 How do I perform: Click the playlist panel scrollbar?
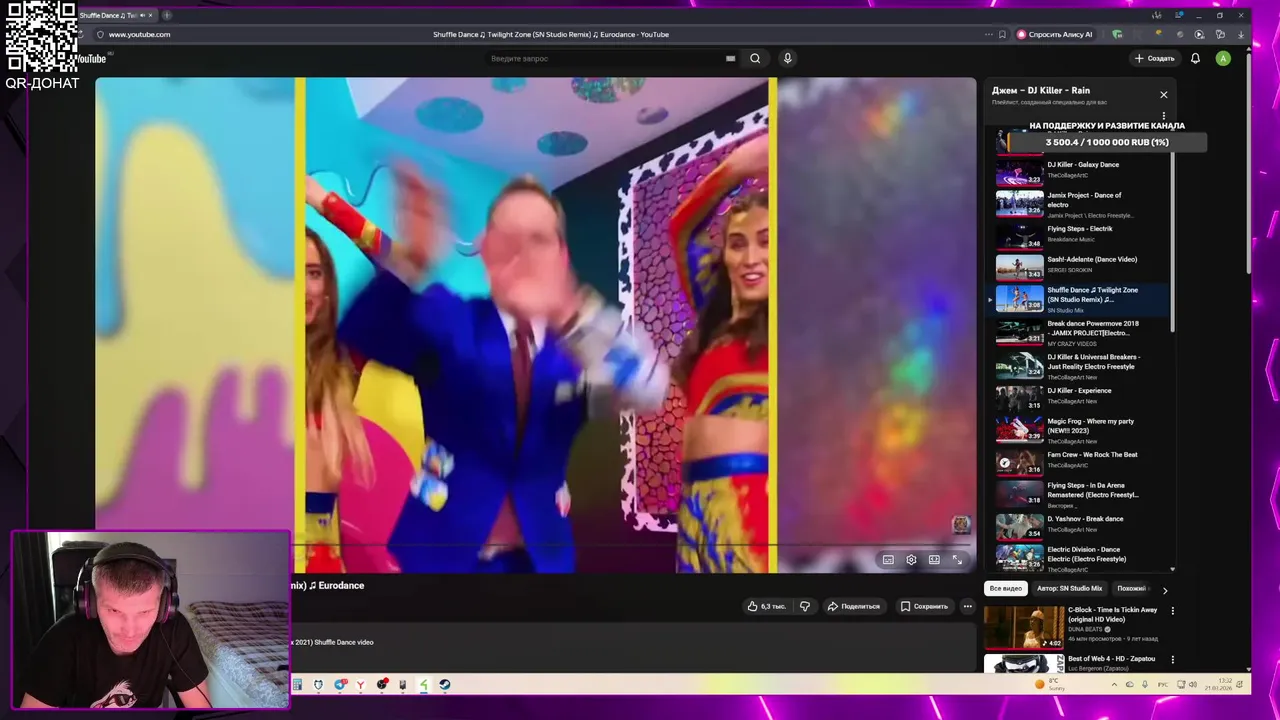pyautogui.click(x=1173, y=240)
